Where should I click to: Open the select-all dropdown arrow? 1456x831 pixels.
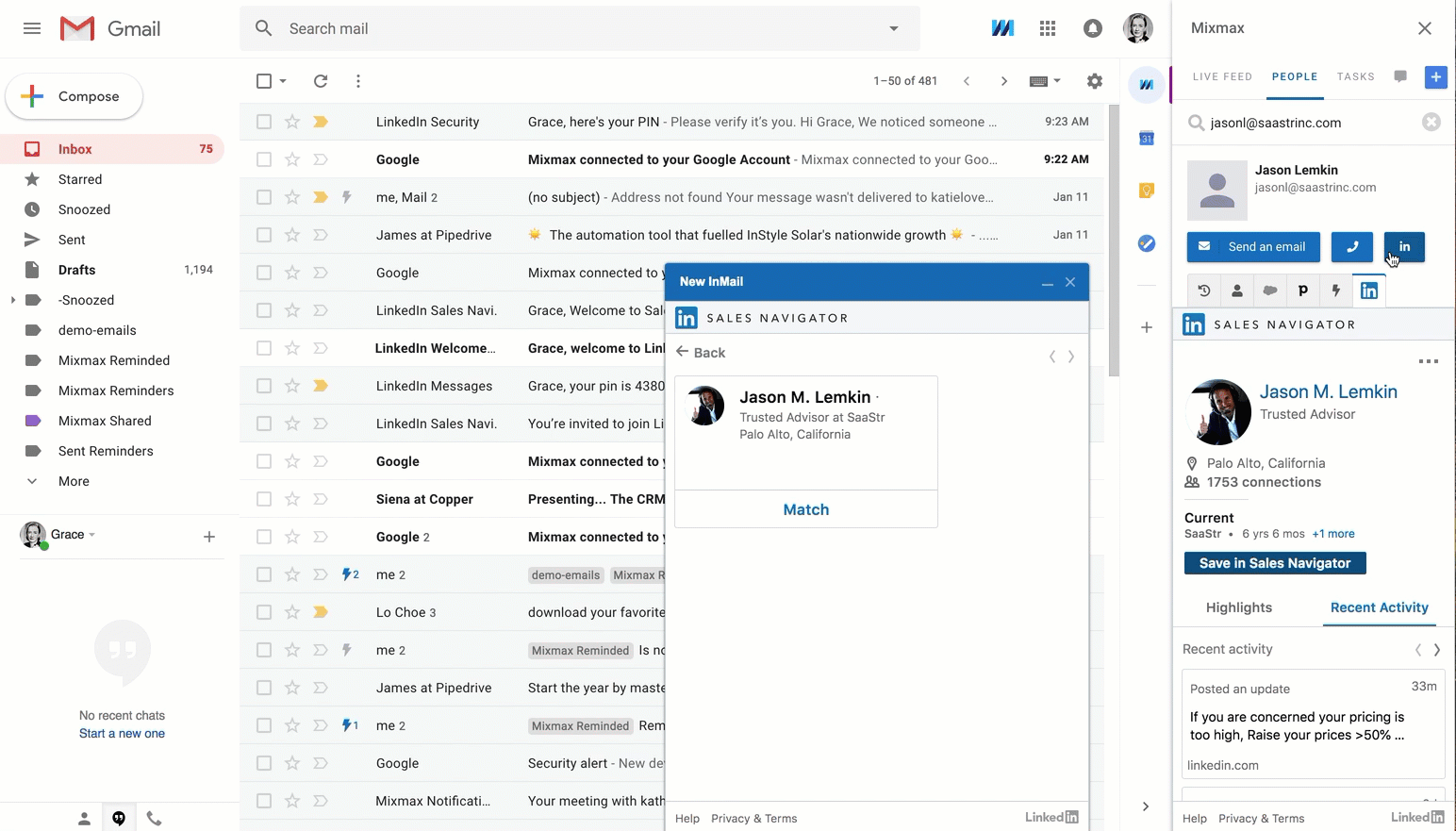point(283,81)
